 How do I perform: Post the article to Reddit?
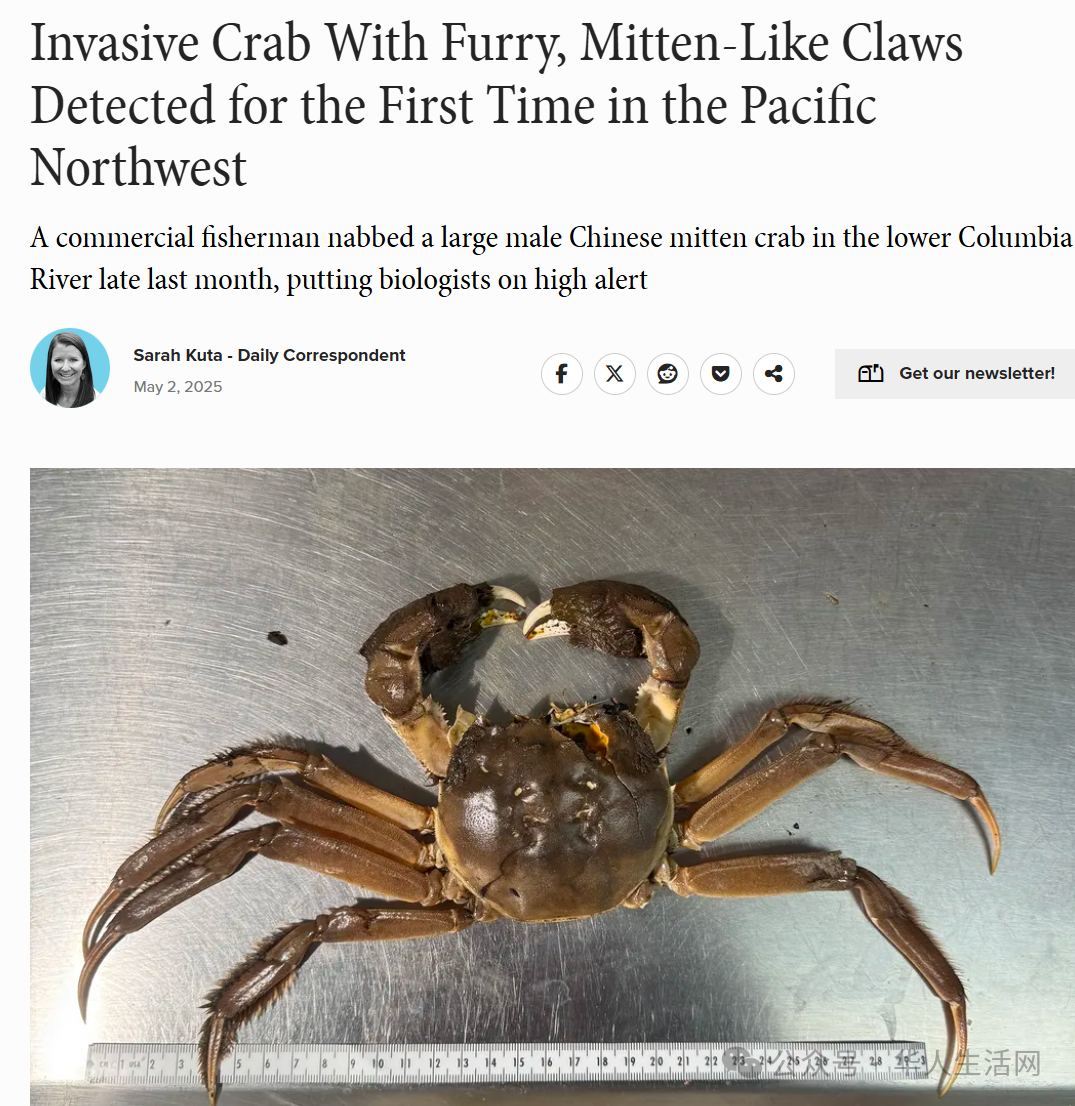coord(667,373)
